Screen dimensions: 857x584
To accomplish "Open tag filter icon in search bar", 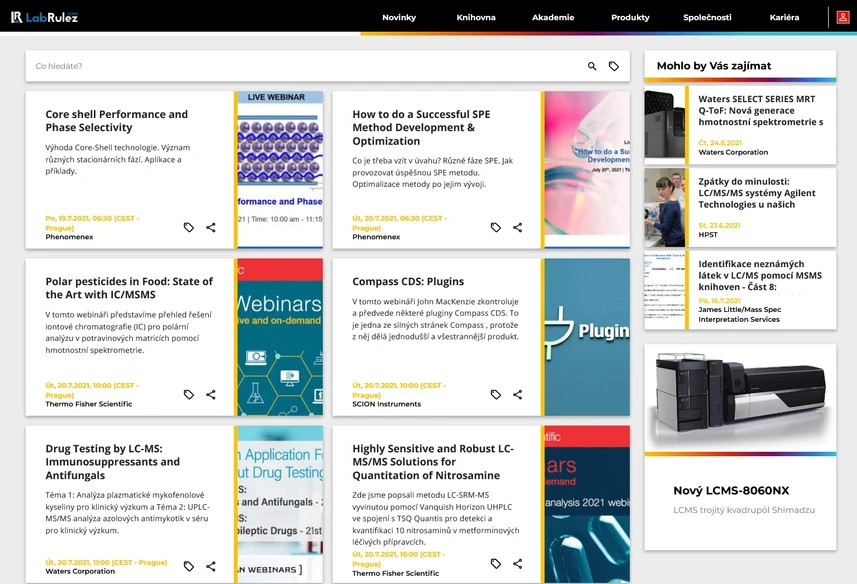I will 614,66.
